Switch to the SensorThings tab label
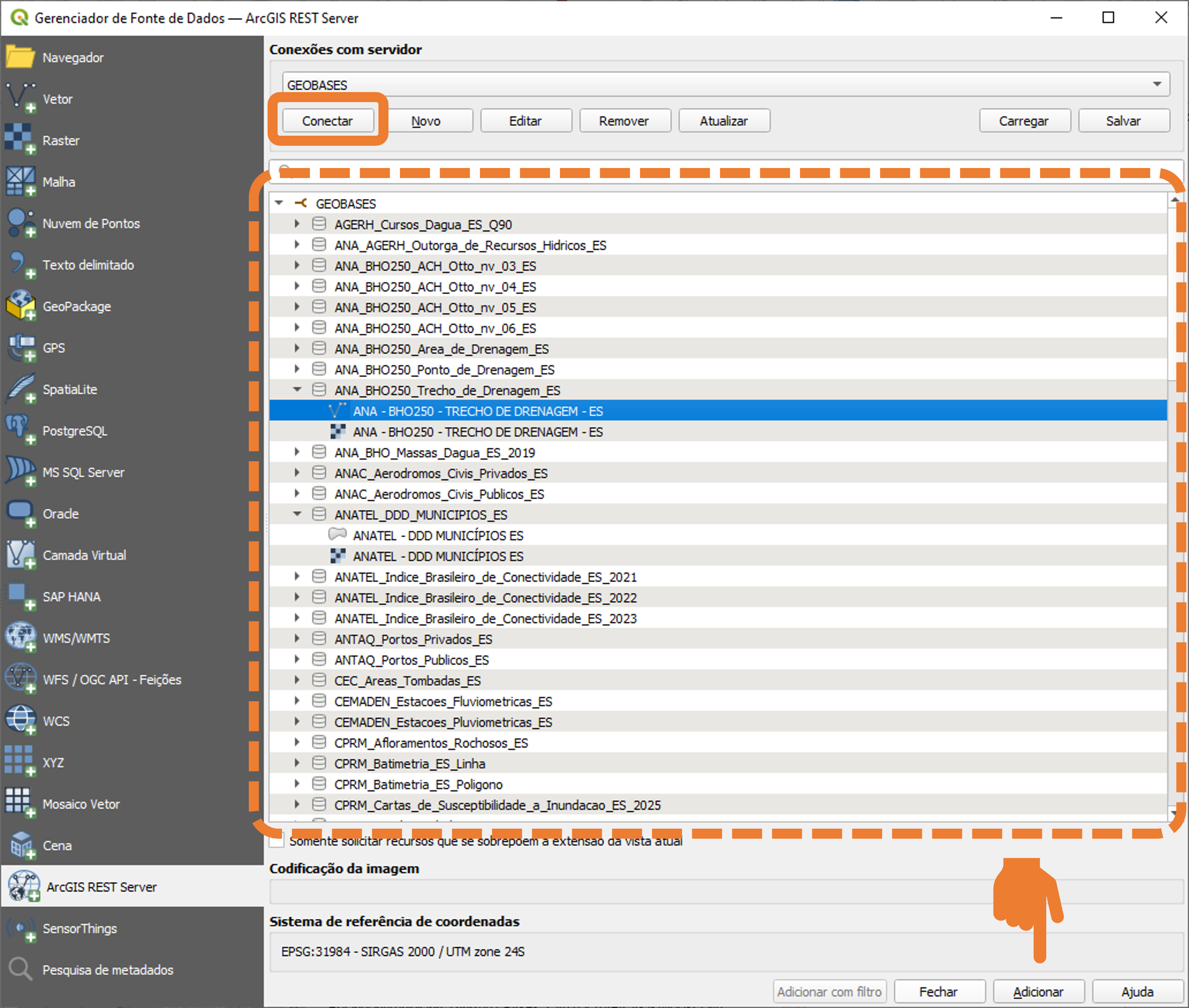The height and width of the screenshot is (1008, 1189). (79, 929)
